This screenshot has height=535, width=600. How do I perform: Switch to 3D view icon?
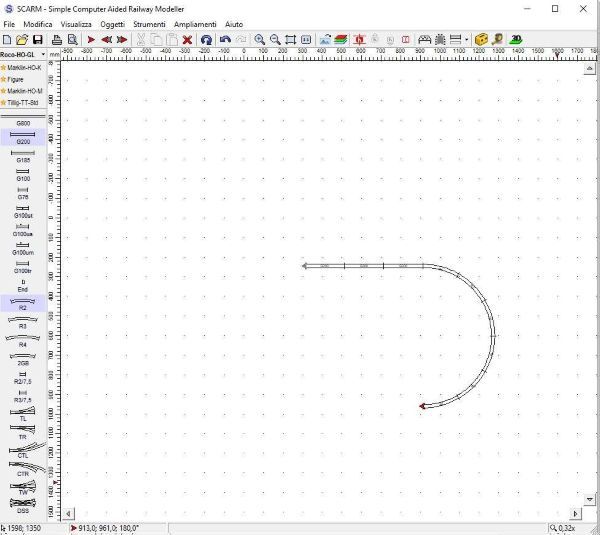tap(516, 39)
